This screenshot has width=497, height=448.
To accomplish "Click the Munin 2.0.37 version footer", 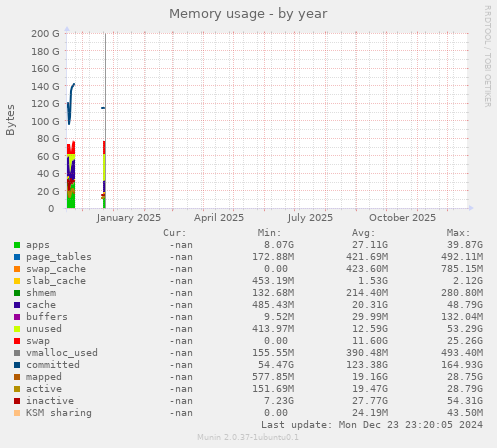I will [x=248, y=437].
